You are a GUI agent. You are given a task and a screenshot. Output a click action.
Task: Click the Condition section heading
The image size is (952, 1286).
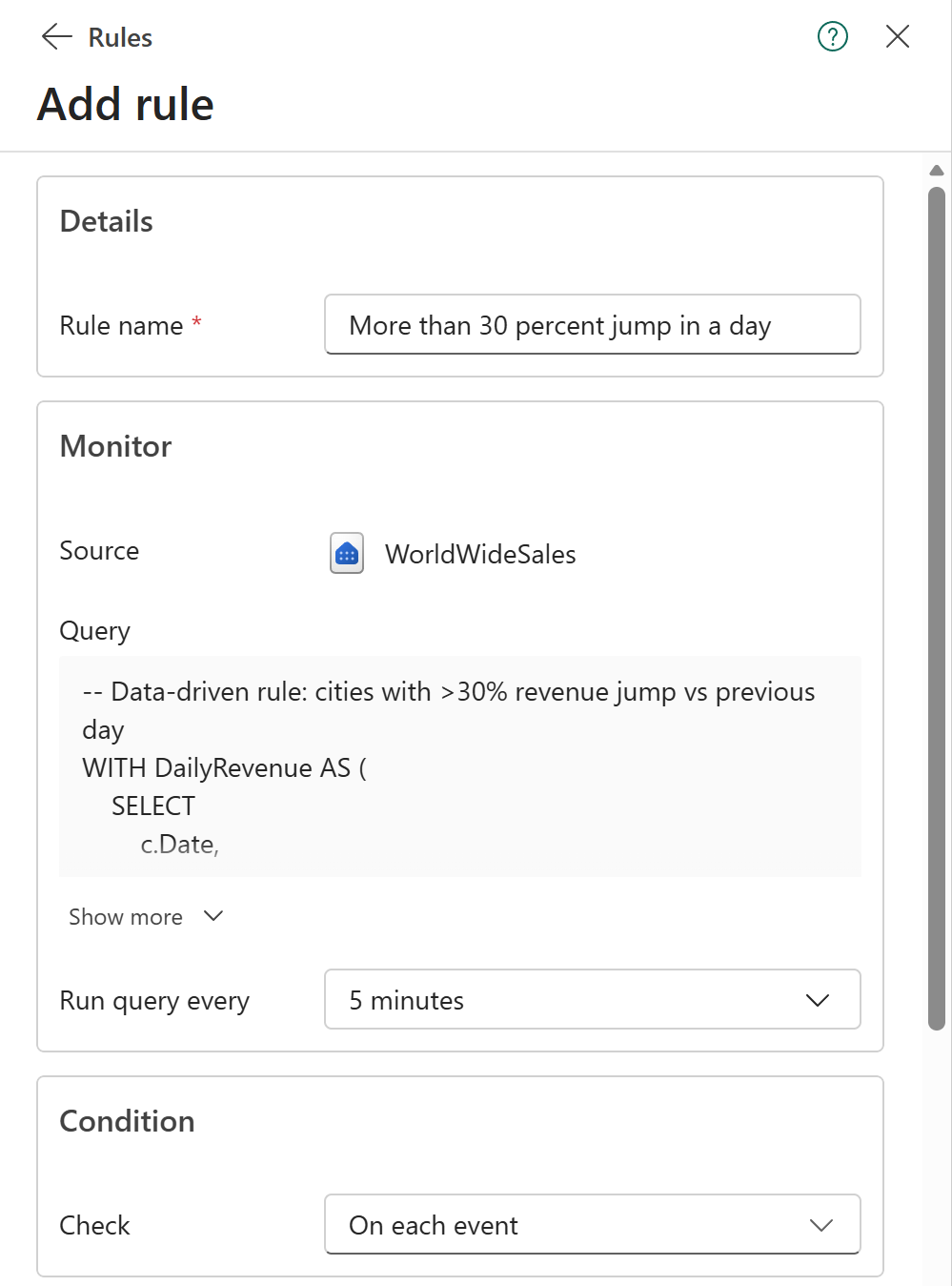coord(127,1121)
